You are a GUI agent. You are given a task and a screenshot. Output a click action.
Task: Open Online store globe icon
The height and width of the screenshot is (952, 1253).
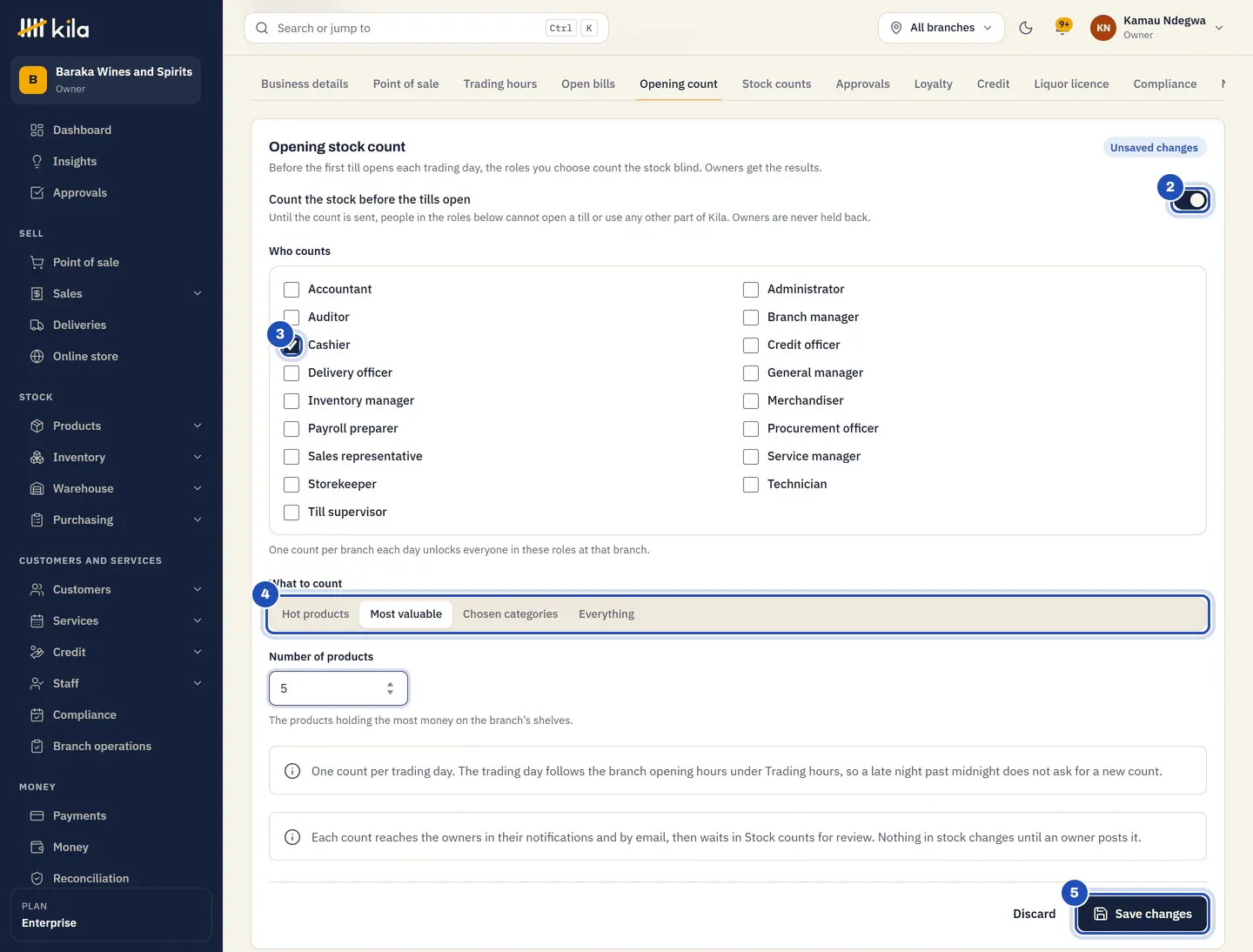37,356
